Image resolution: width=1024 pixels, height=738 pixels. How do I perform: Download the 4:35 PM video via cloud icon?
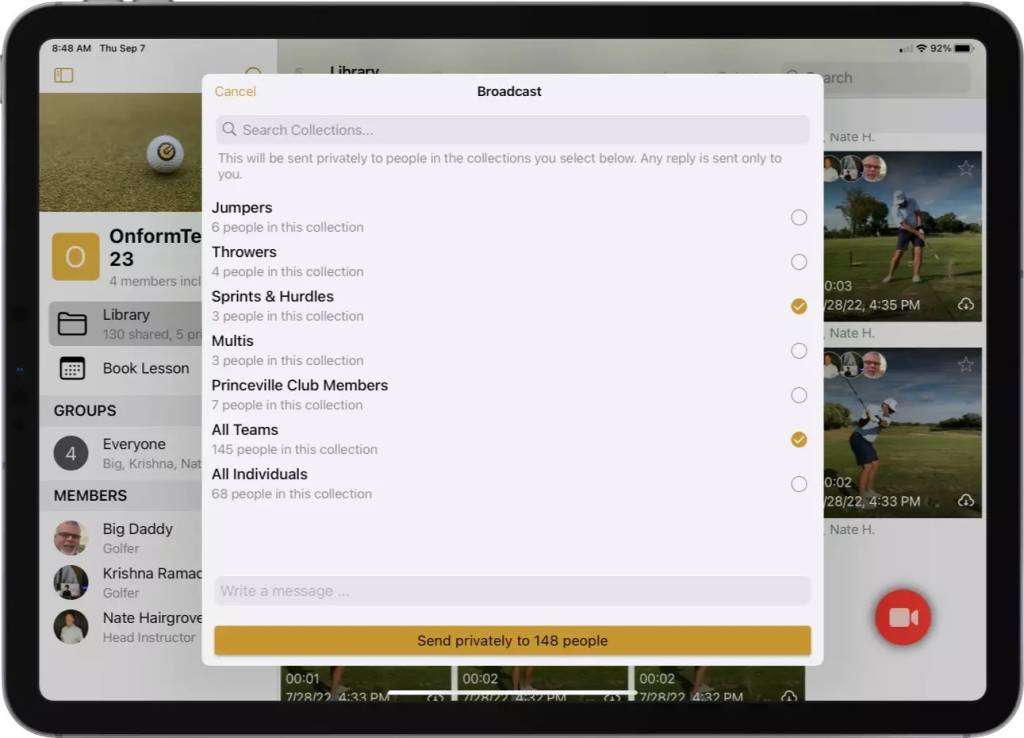pos(966,304)
